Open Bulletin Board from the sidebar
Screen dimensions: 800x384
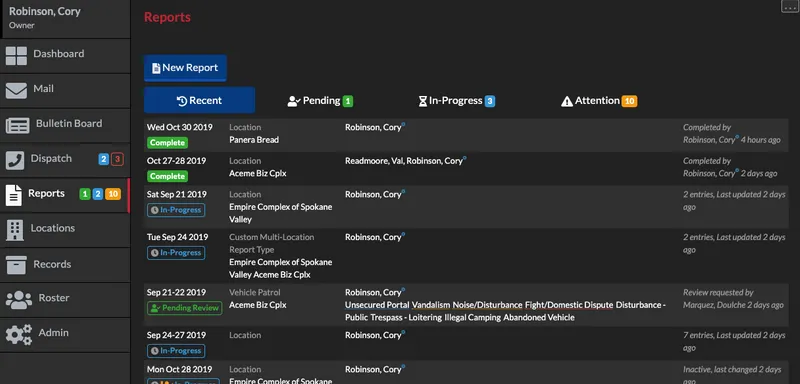[x=65, y=125]
